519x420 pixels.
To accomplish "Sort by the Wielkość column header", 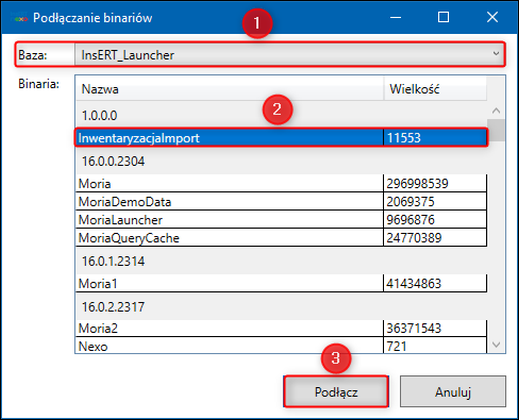I will tap(435, 89).
